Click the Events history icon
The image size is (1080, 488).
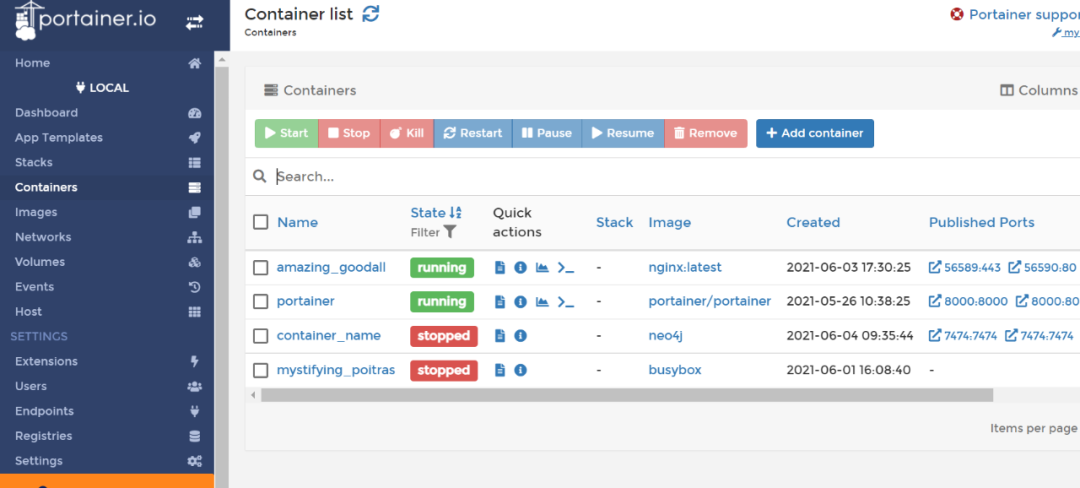(x=194, y=287)
